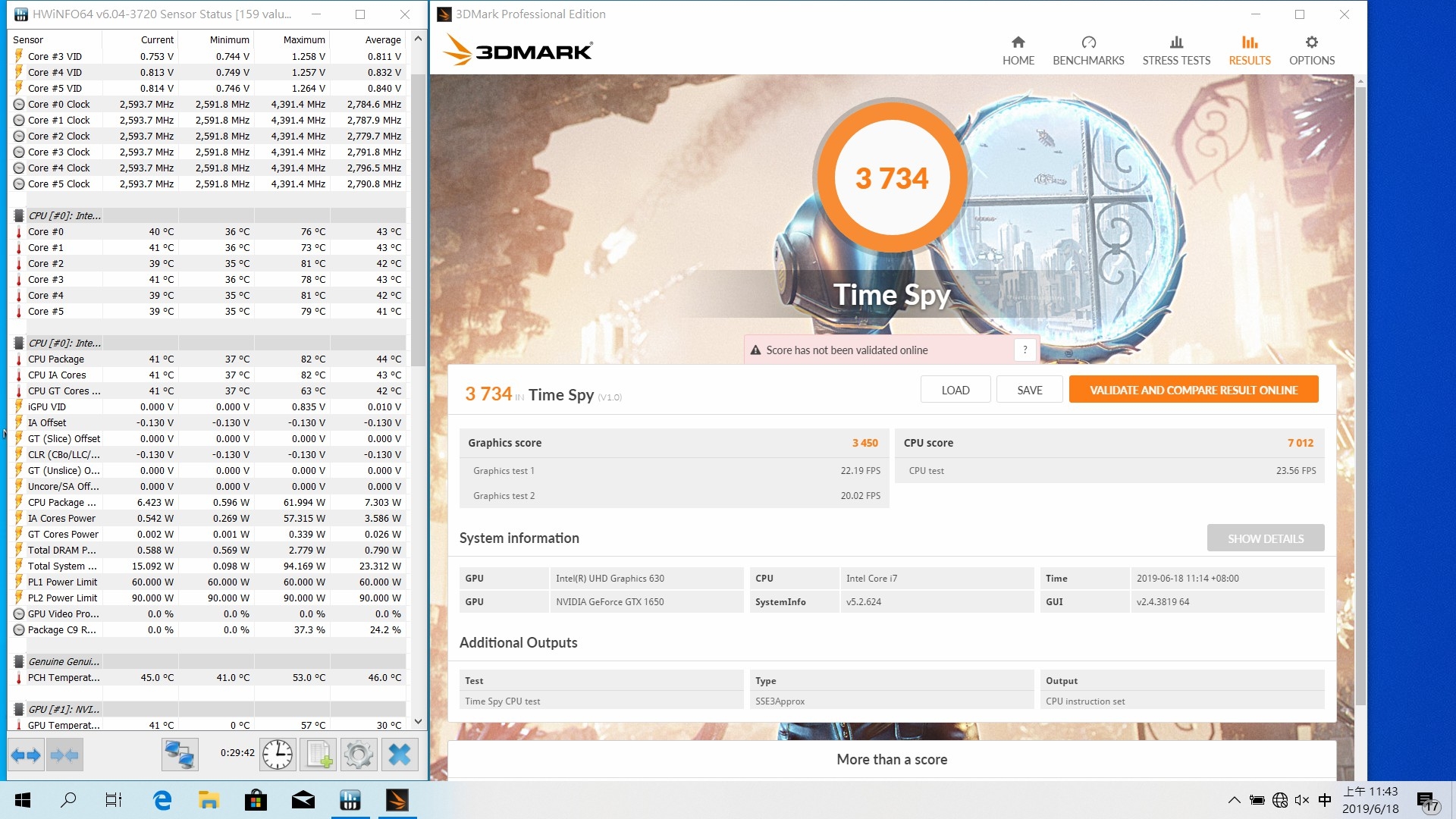Open Windows Start menu

click(x=23, y=800)
